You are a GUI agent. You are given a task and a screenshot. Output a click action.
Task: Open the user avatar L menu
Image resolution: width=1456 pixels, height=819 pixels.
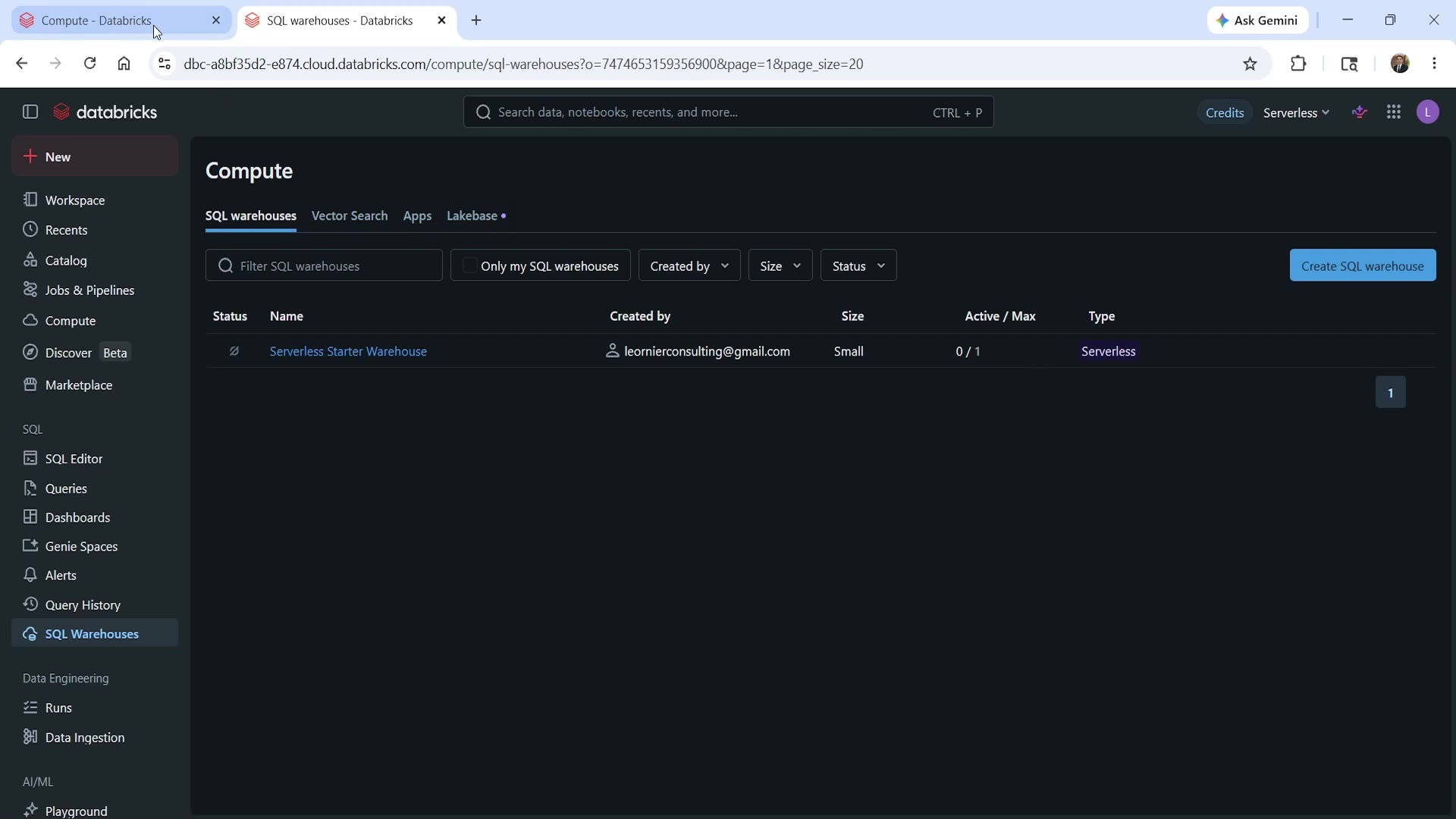[1428, 112]
